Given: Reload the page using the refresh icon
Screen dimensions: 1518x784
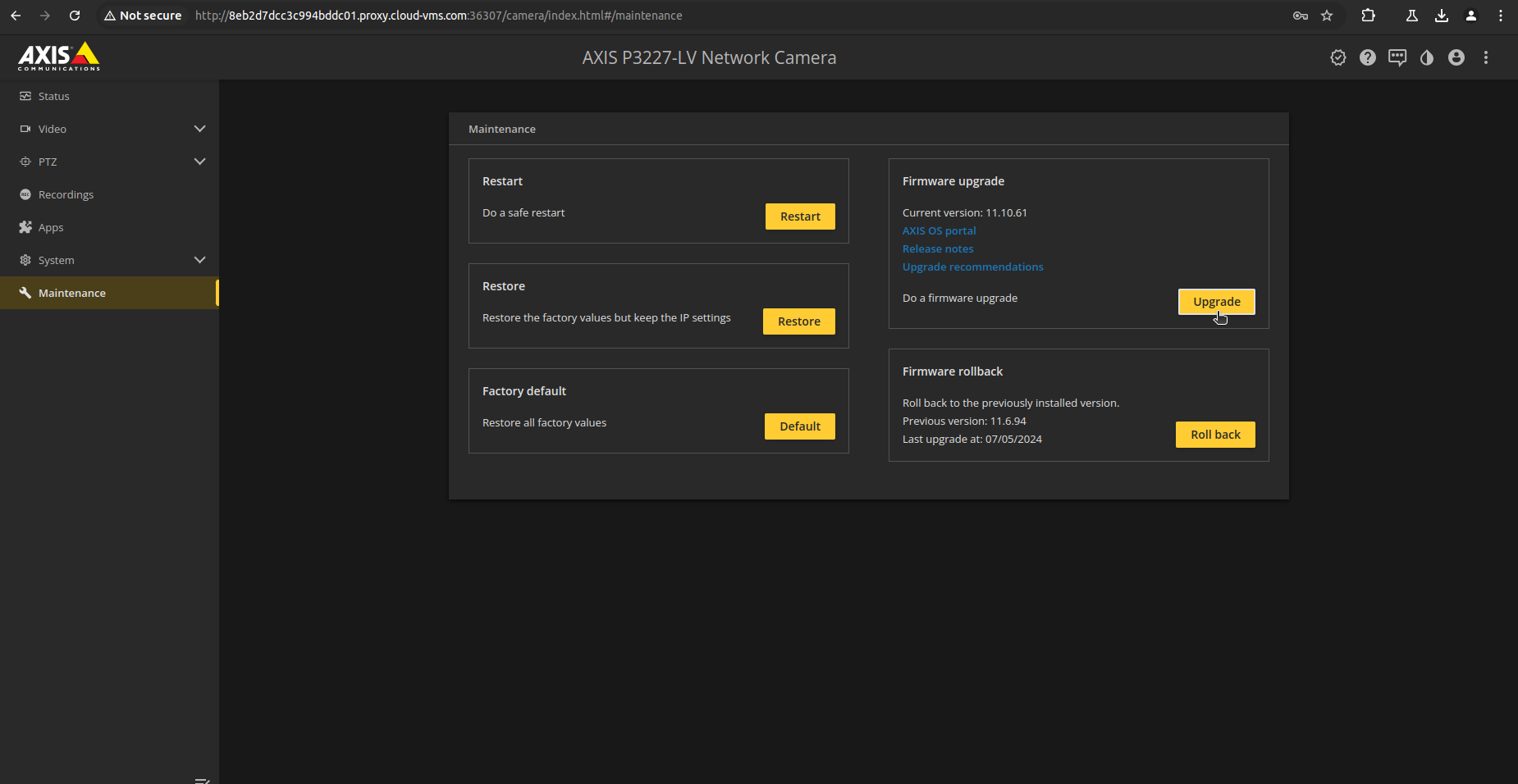Looking at the screenshot, I should [75, 15].
